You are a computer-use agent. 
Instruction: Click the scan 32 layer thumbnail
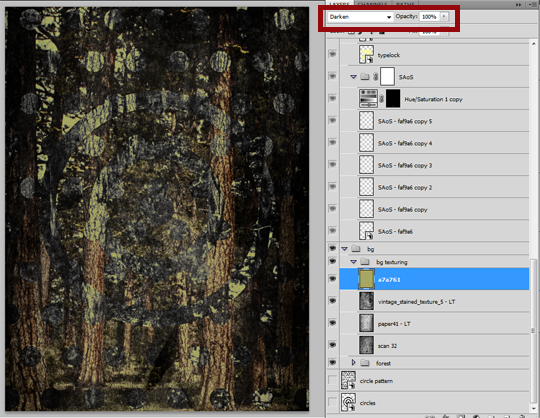point(366,345)
